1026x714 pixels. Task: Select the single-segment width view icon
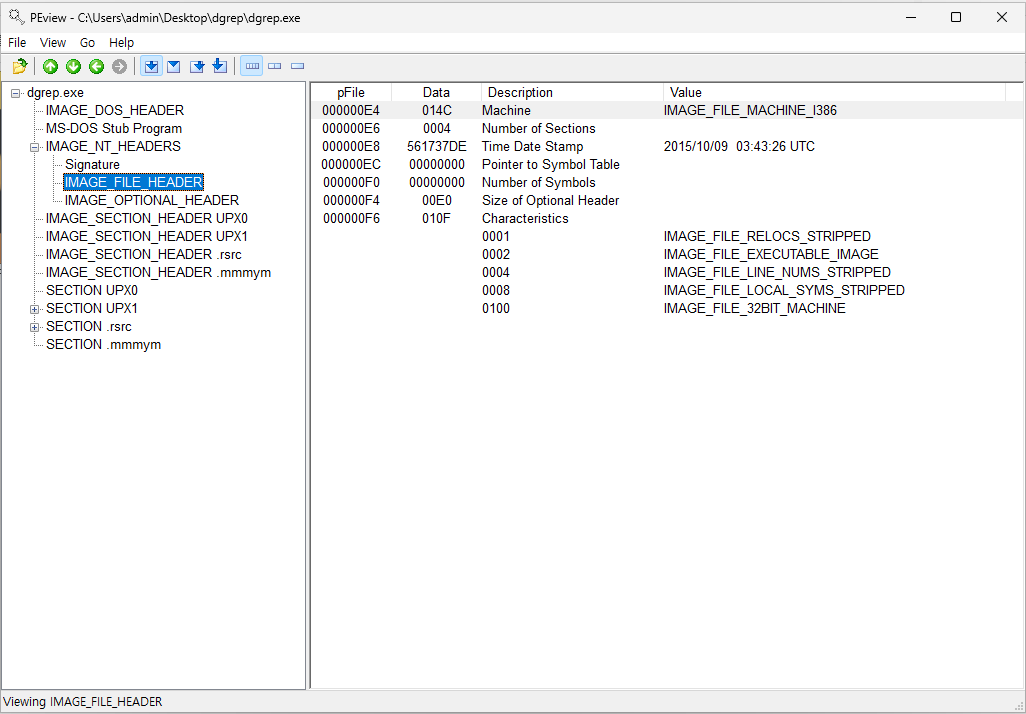(298, 66)
